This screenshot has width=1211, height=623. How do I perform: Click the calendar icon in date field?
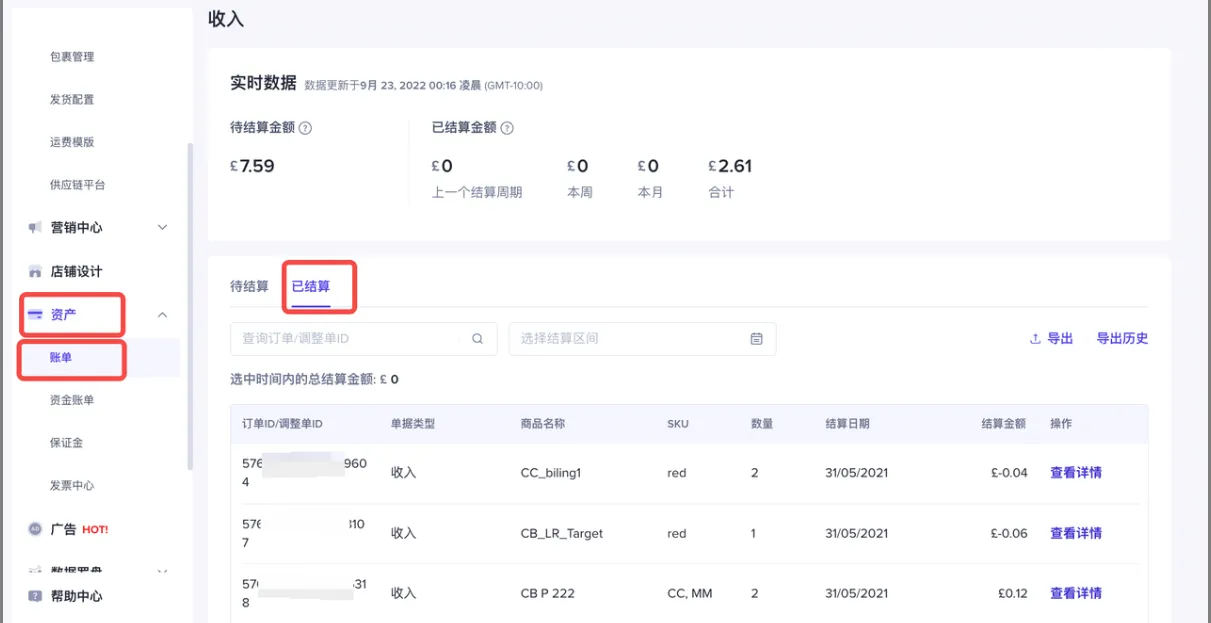point(756,338)
